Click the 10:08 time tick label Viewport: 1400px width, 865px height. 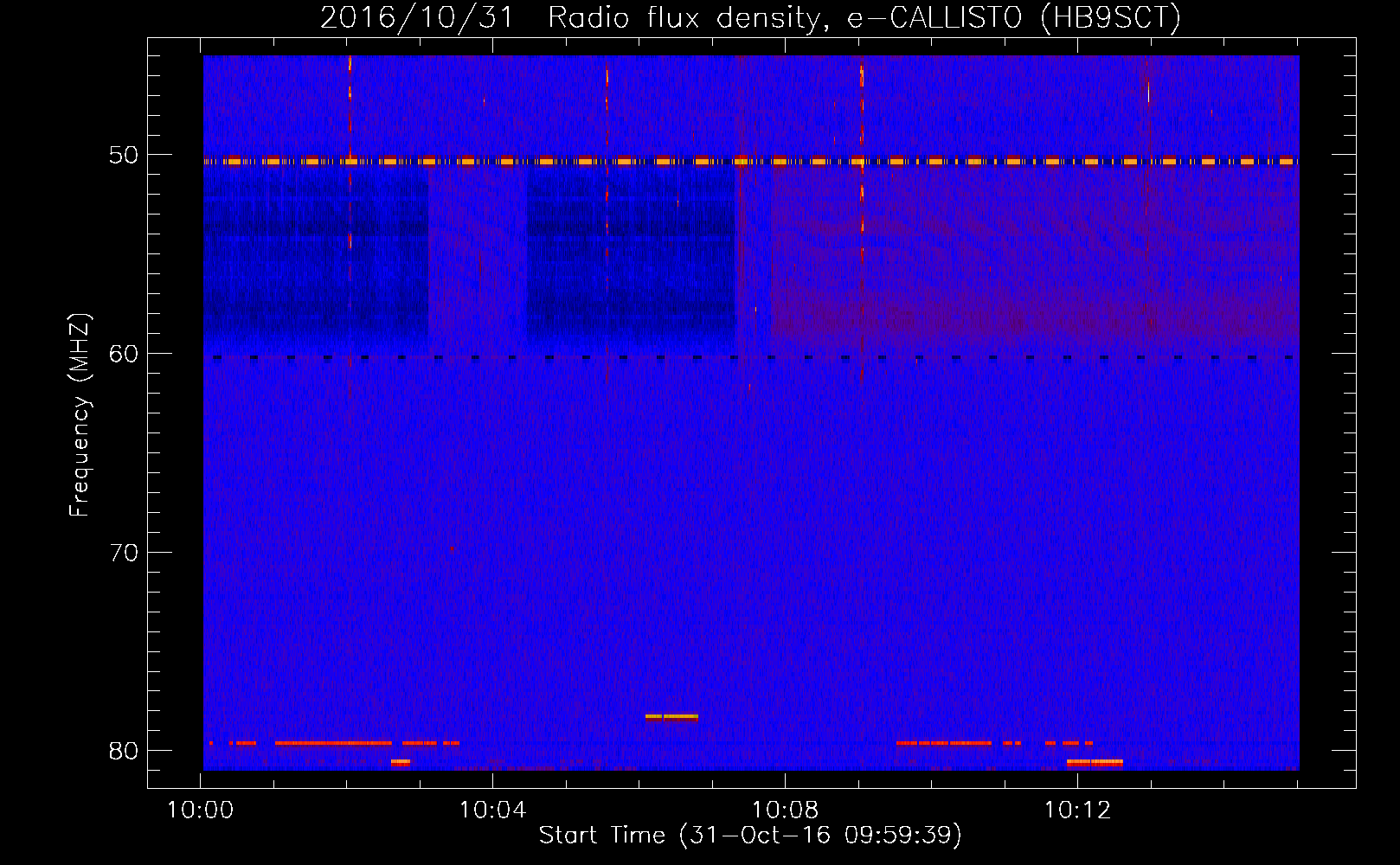click(x=786, y=811)
